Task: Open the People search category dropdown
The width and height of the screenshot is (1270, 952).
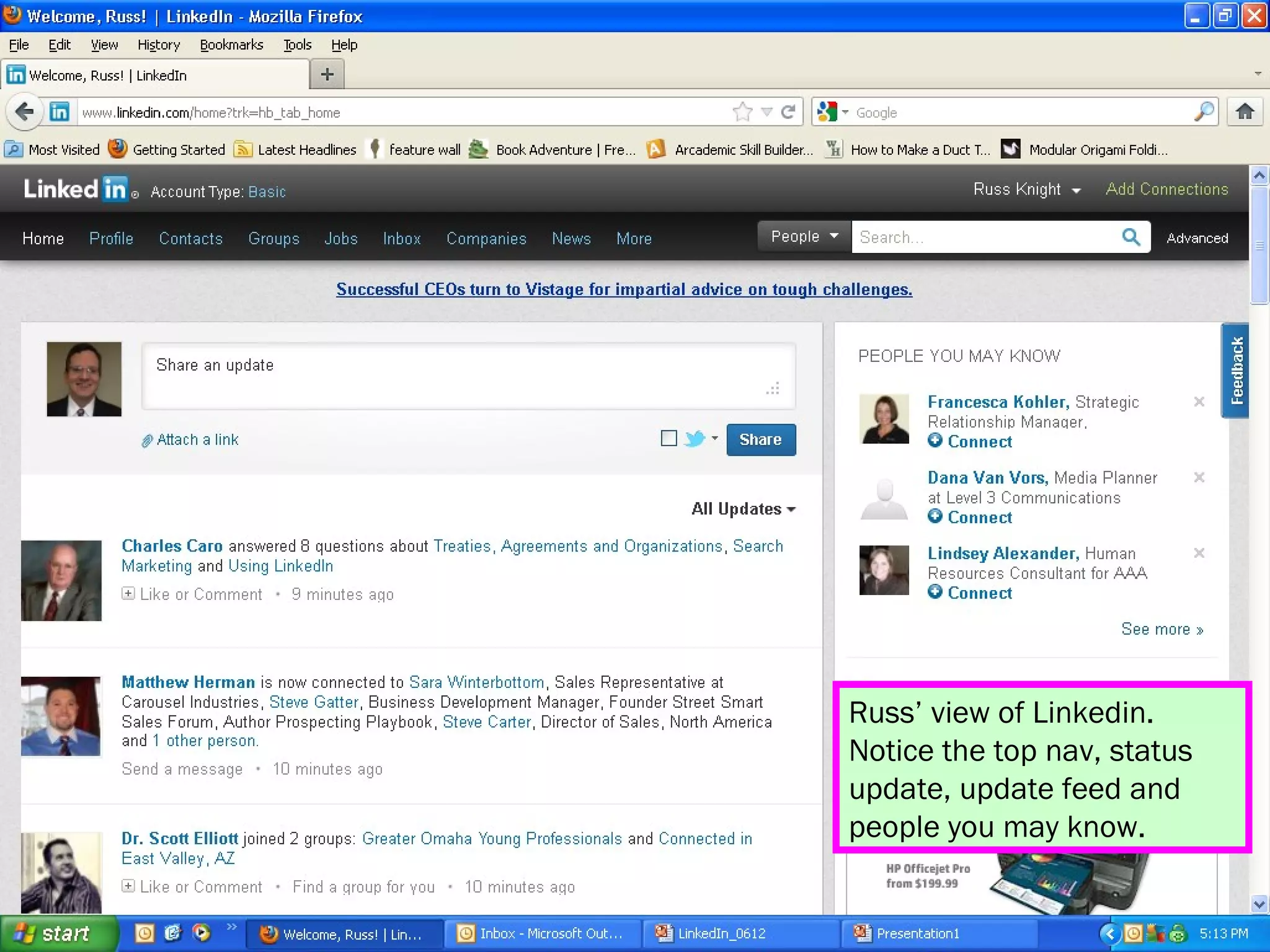Action: tap(804, 237)
